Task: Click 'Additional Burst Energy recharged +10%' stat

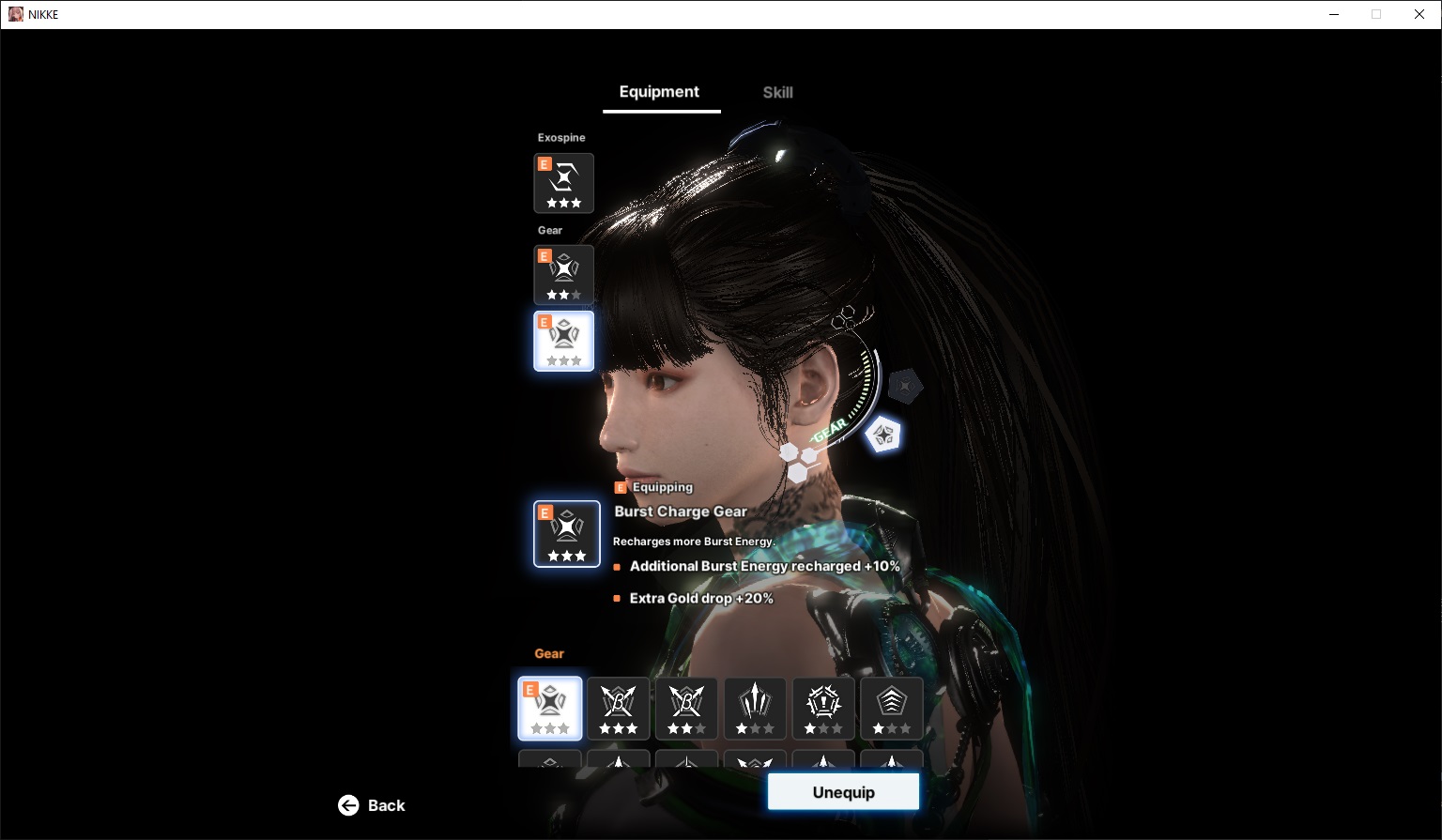Action: [765, 566]
